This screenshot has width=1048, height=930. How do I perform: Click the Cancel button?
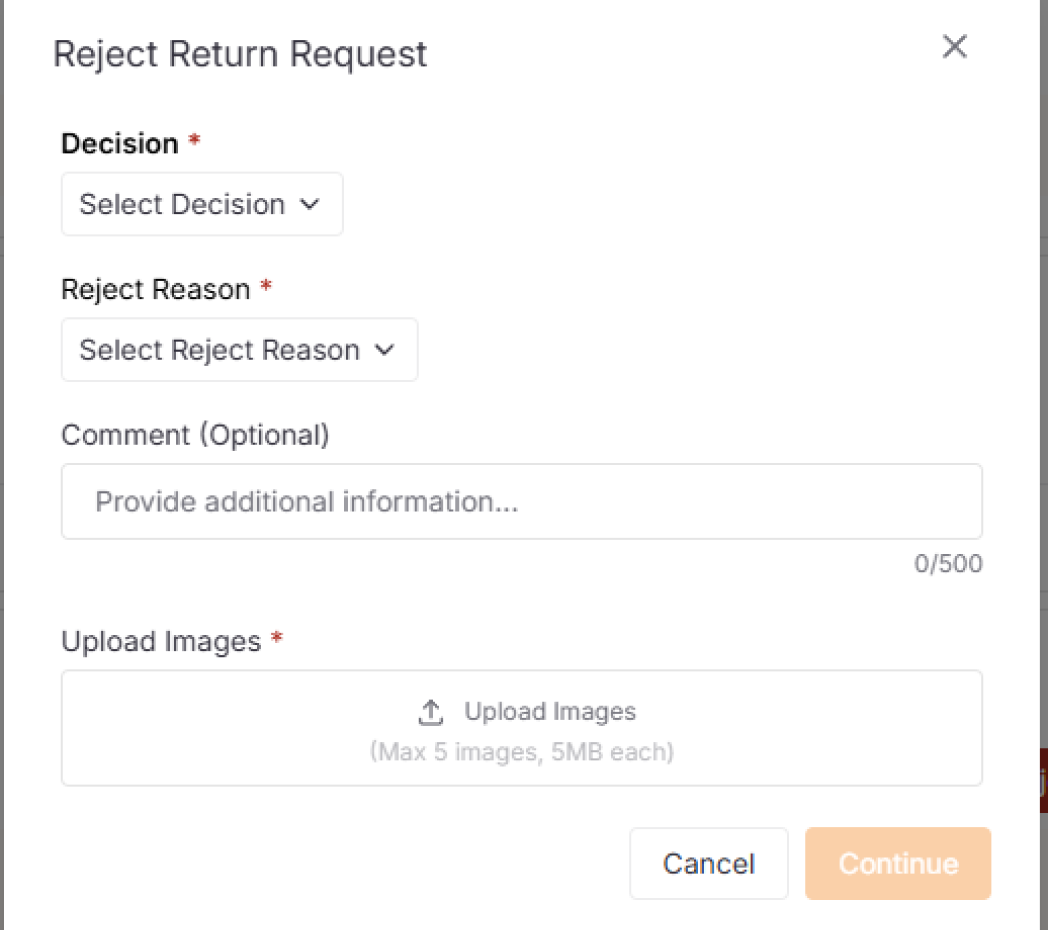pos(709,863)
